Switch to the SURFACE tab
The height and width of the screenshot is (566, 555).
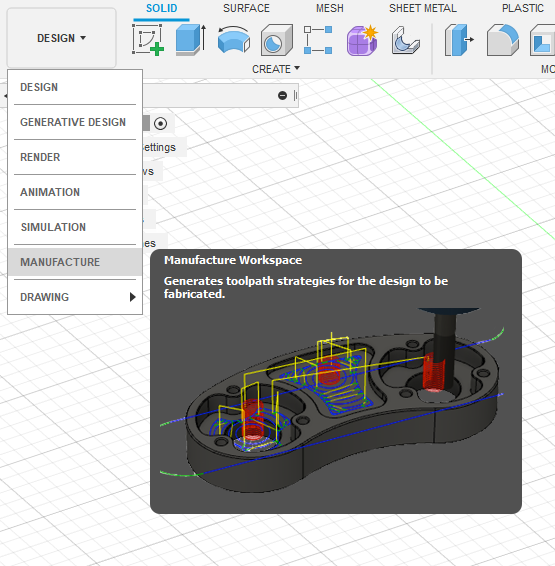[x=246, y=8]
